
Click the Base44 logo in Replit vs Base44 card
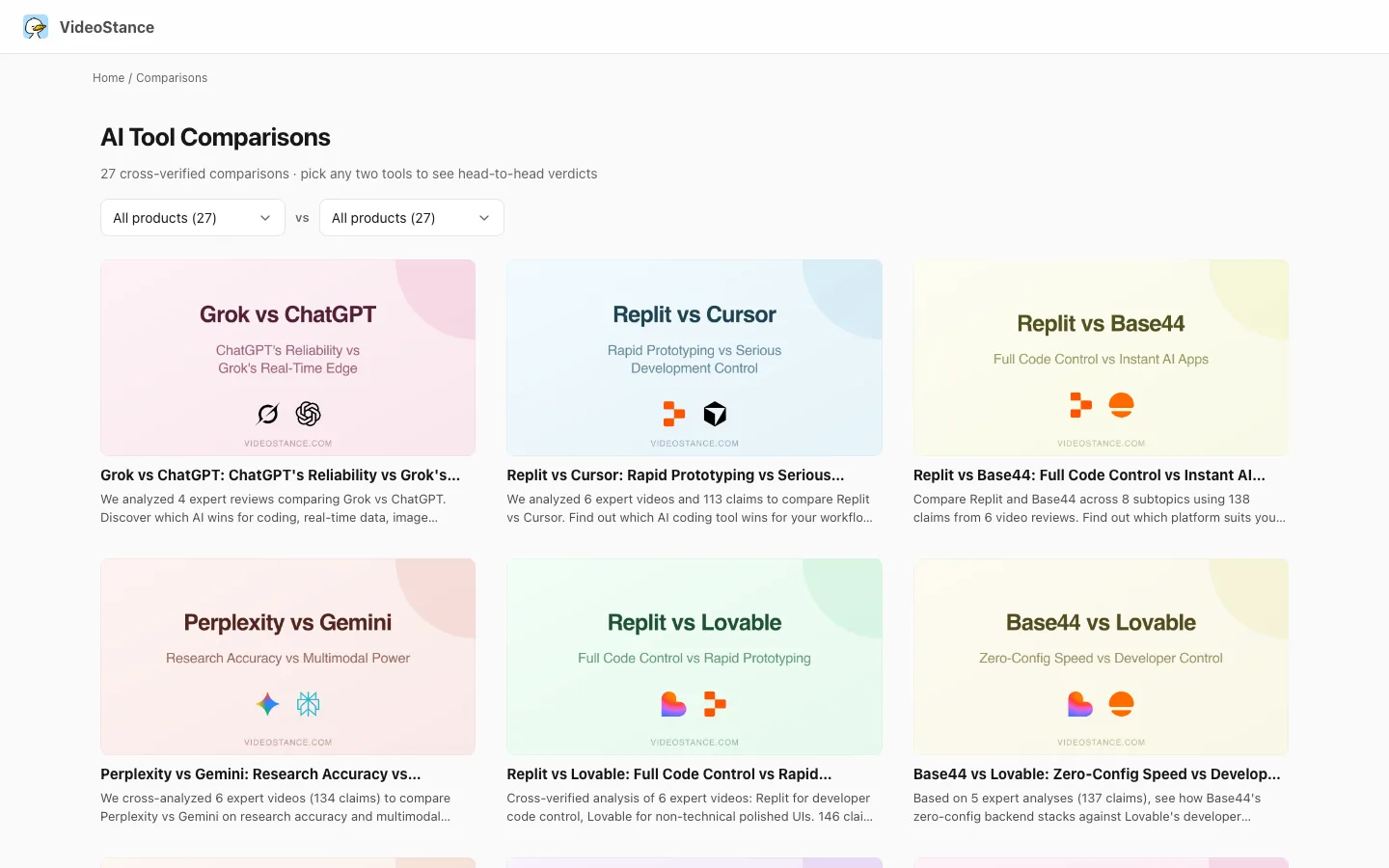point(1122,405)
